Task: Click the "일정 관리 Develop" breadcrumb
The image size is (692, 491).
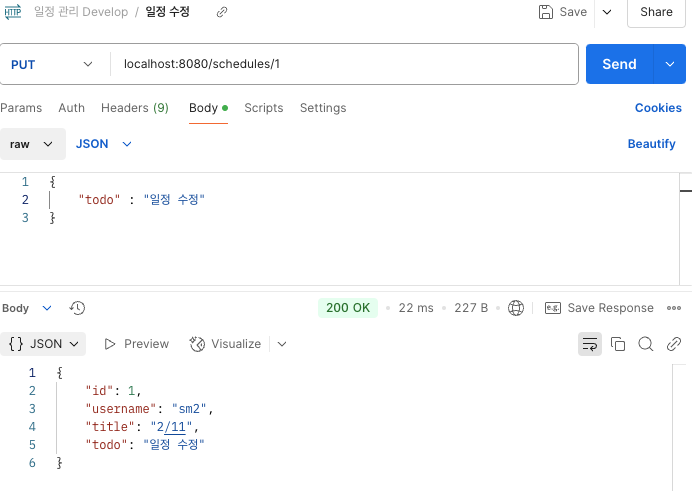Action: click(x=81, y=12)
